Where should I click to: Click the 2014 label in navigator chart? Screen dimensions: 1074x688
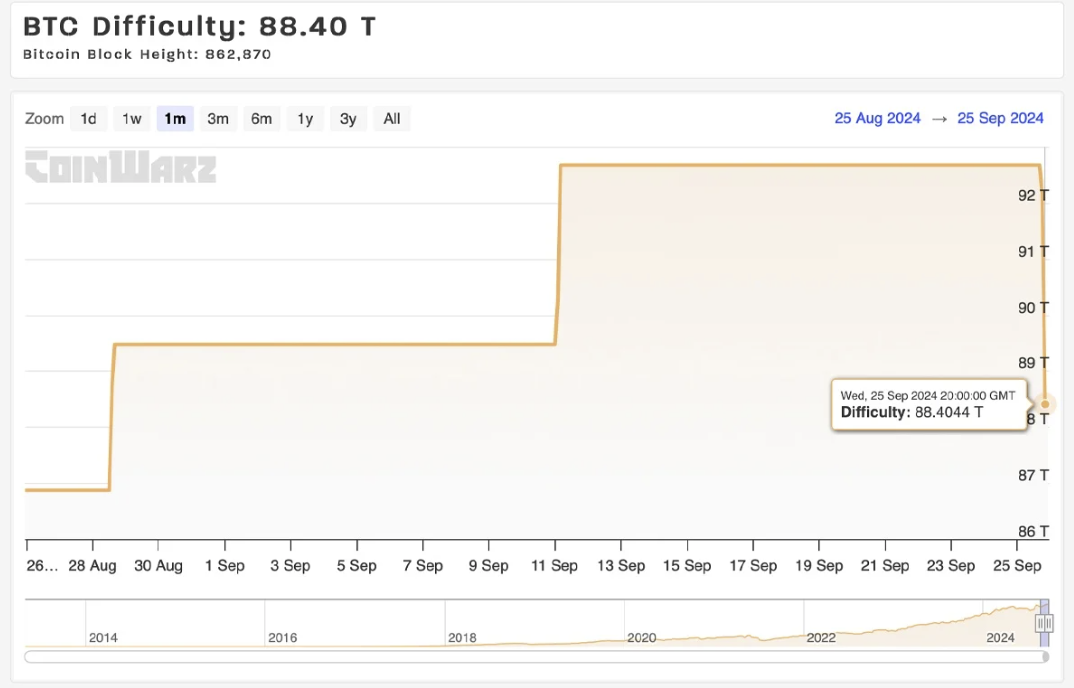tap(103, 637)
